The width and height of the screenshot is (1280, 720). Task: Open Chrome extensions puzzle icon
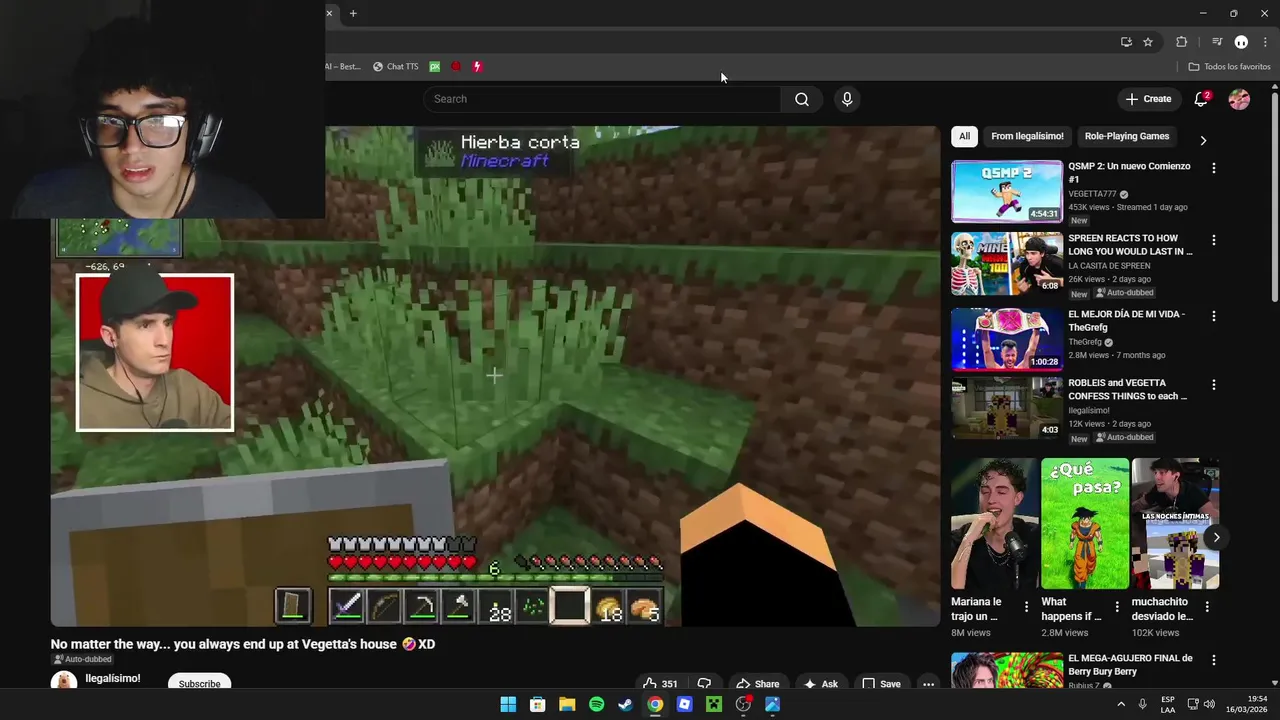coord(1181,42)
